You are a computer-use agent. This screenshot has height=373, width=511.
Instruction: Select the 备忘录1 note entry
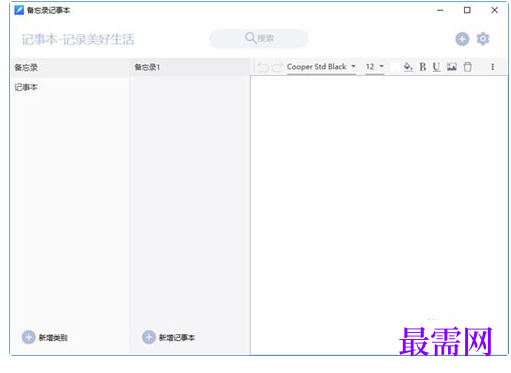(x=189, y=67)
